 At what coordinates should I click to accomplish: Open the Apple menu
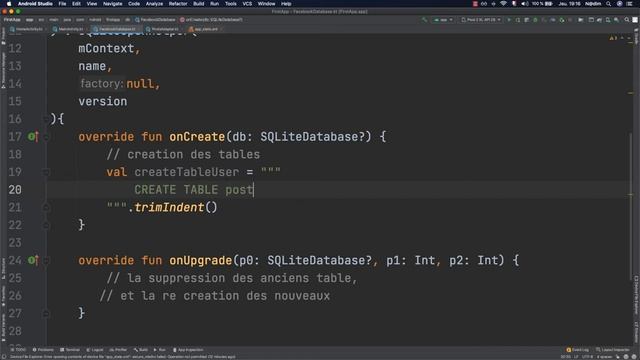pos(9,4)
